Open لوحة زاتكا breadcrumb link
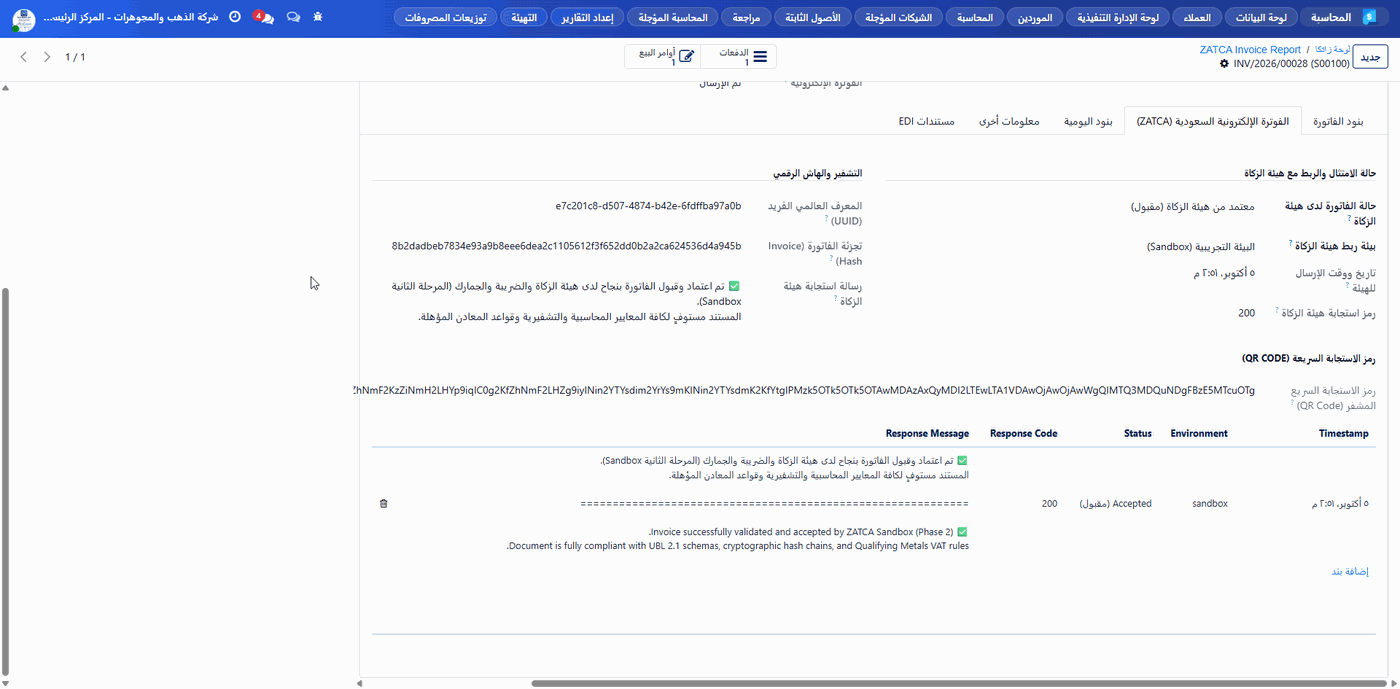The height and width of the screenshot is (689, 1400). click(x=1333, y=49)
